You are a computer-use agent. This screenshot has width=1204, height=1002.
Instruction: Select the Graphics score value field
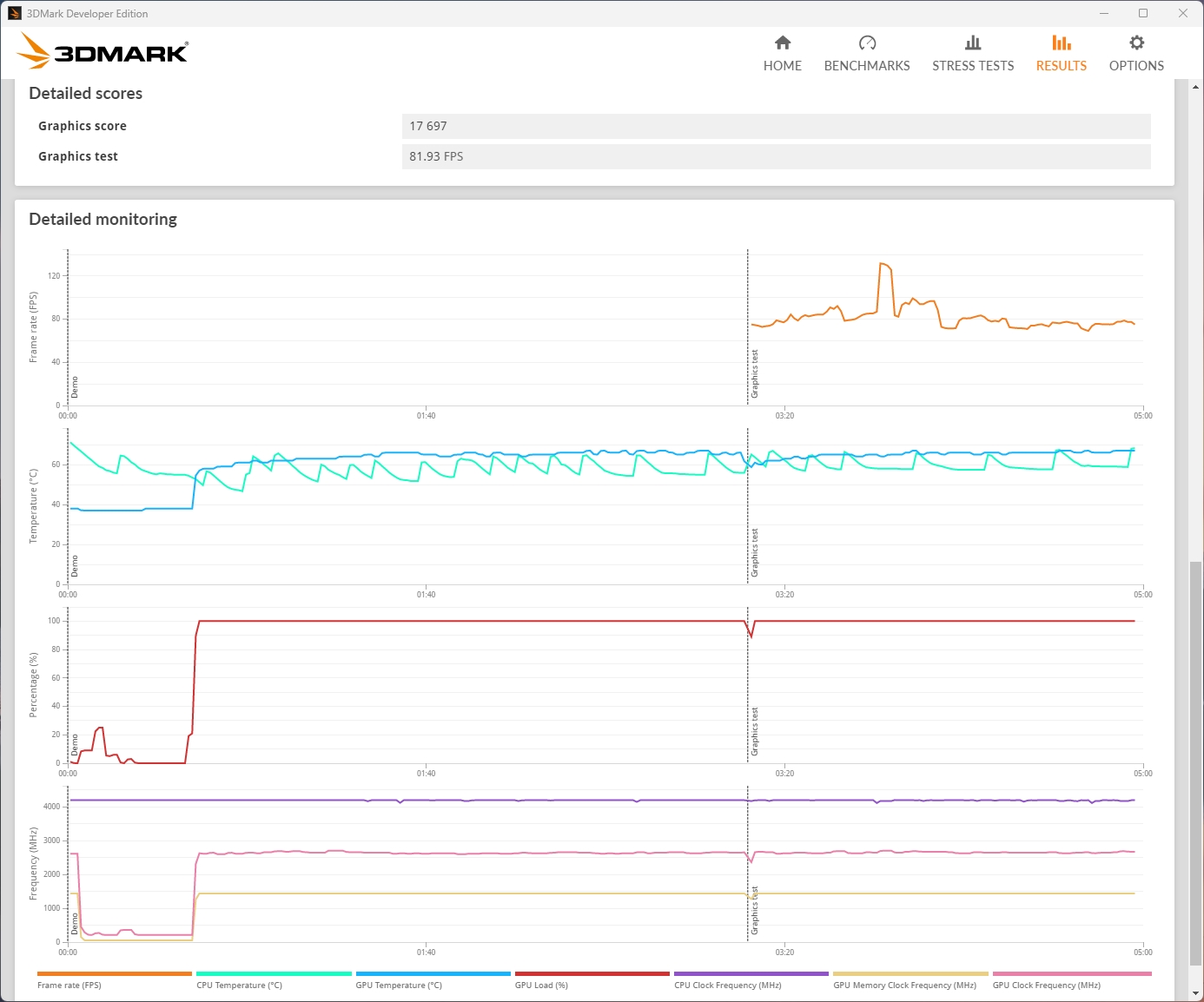tap(776, 126)
